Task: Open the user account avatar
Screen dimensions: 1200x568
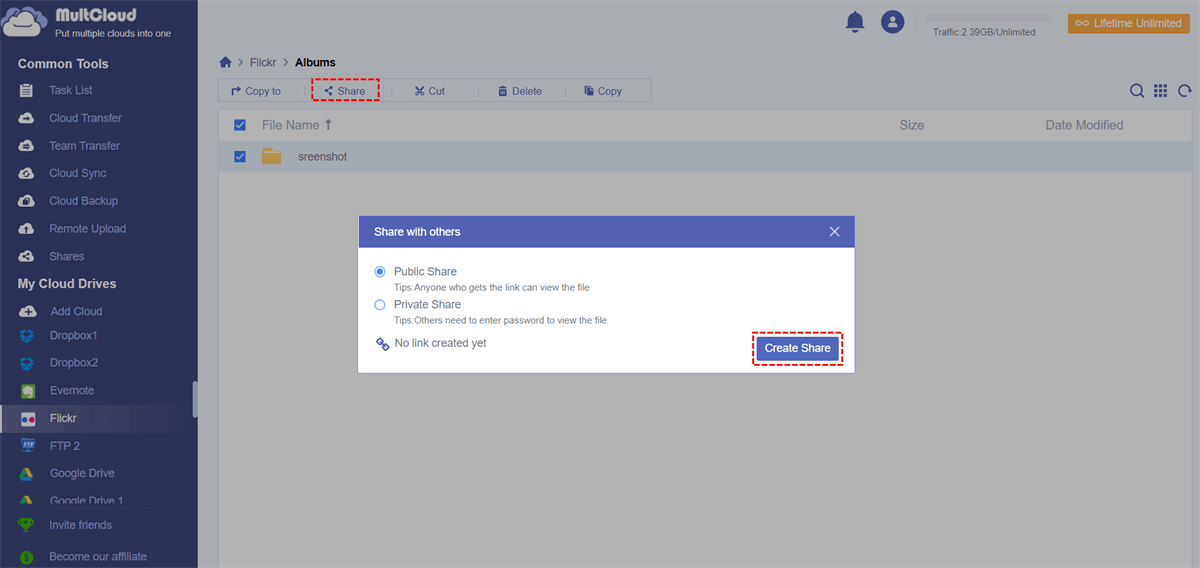Action: click(x=892, y=22)
